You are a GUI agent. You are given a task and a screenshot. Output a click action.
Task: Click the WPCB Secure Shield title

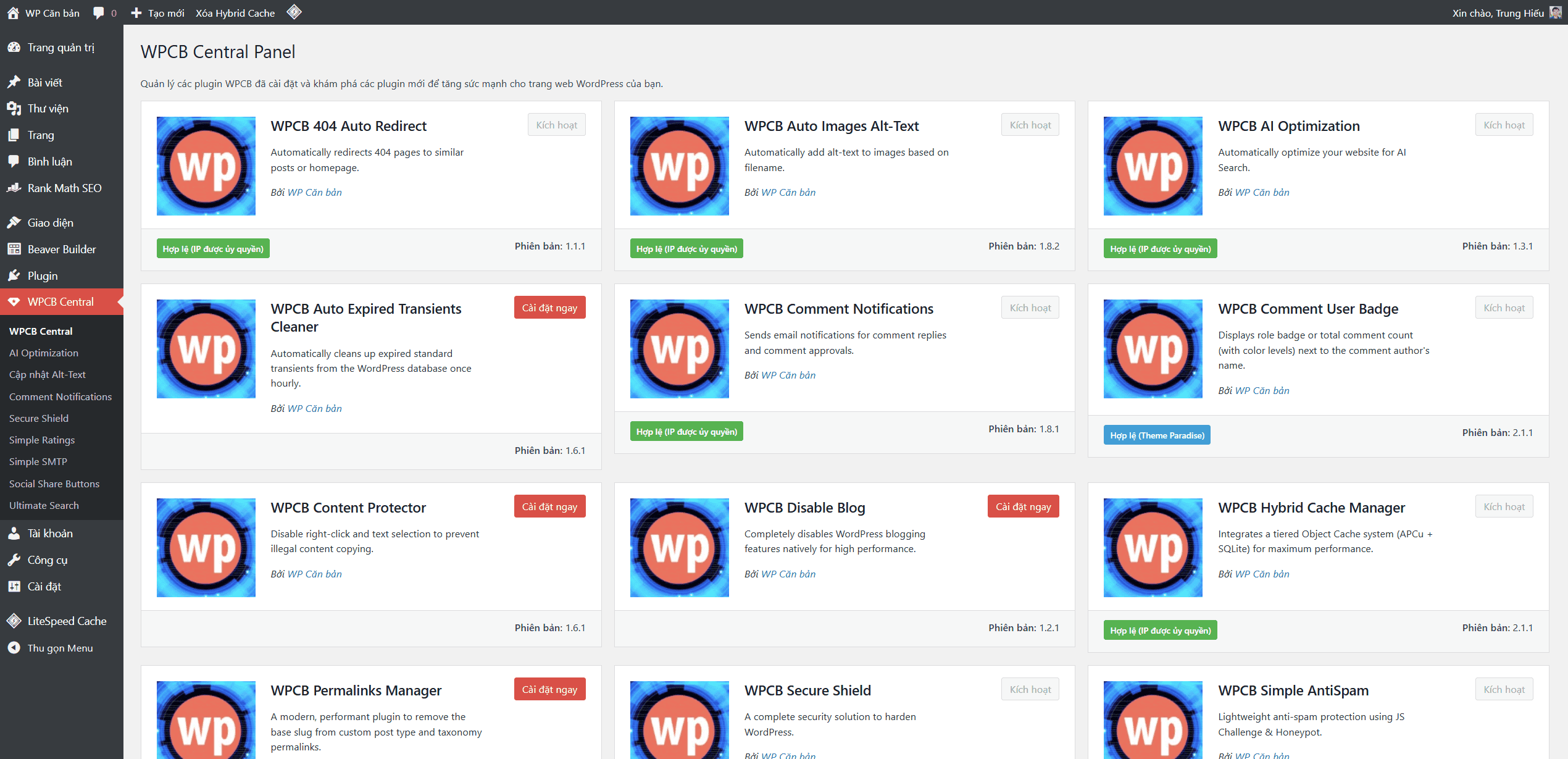pos(807,690)
